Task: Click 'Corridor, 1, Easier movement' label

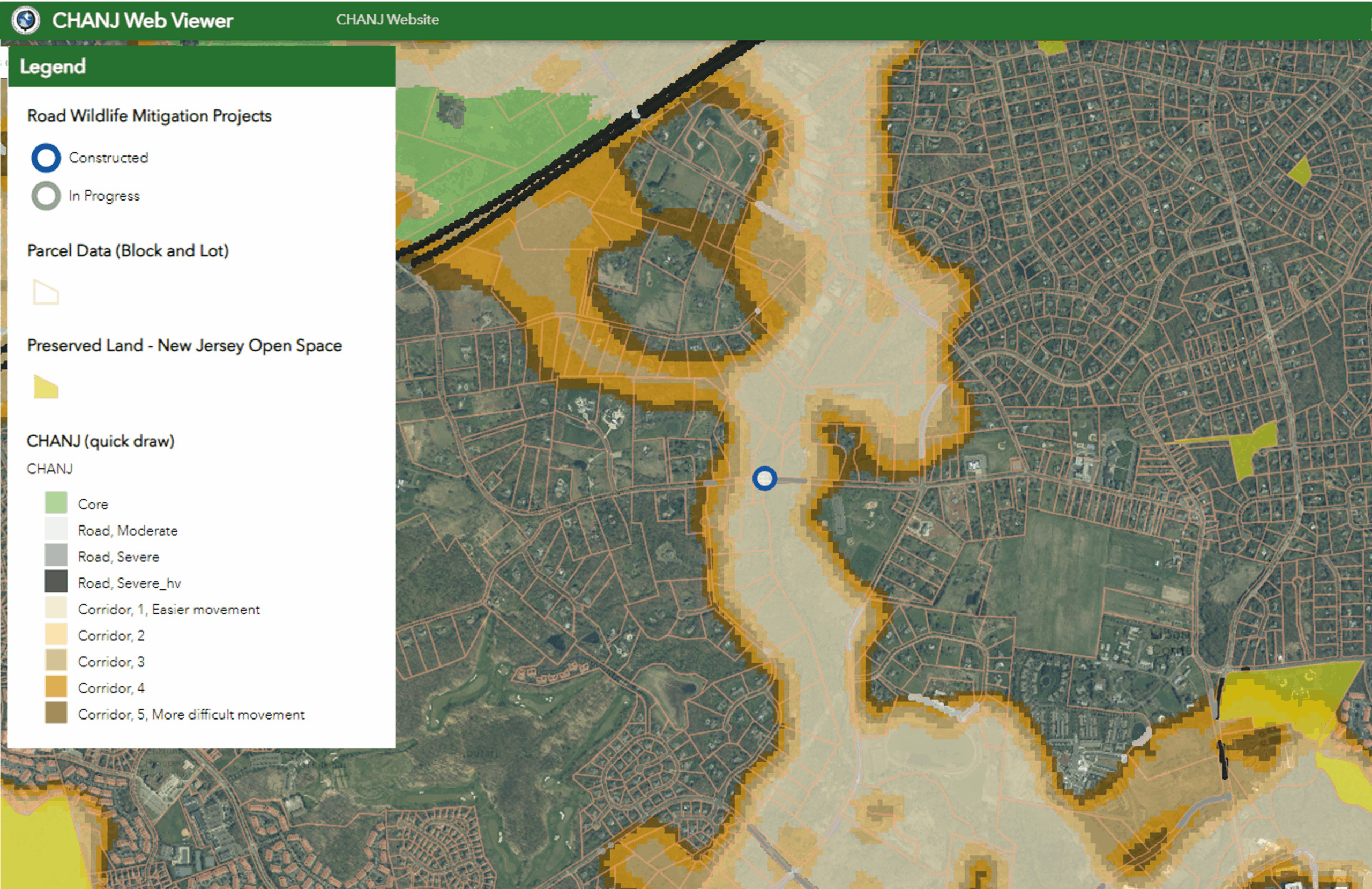Action: tap(169, 610)
